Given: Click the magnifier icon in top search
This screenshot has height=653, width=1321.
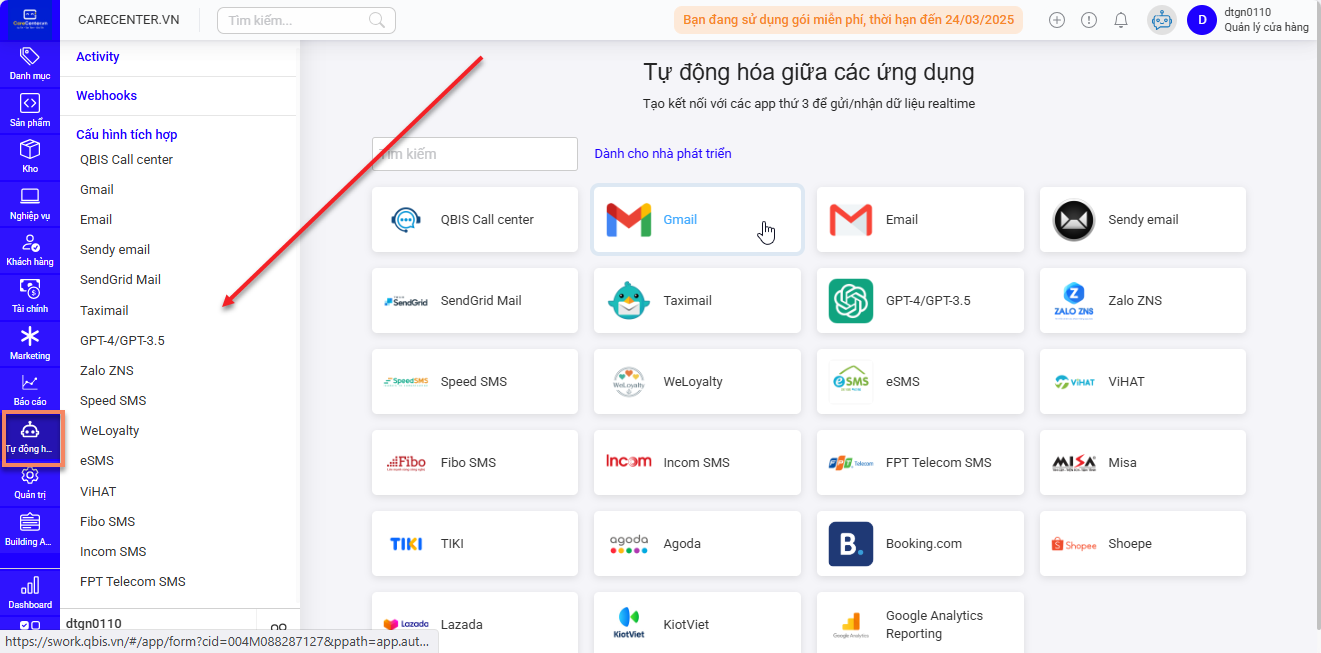Looking at the screenshot, I should pyautogui.click(x=377, y=20).
